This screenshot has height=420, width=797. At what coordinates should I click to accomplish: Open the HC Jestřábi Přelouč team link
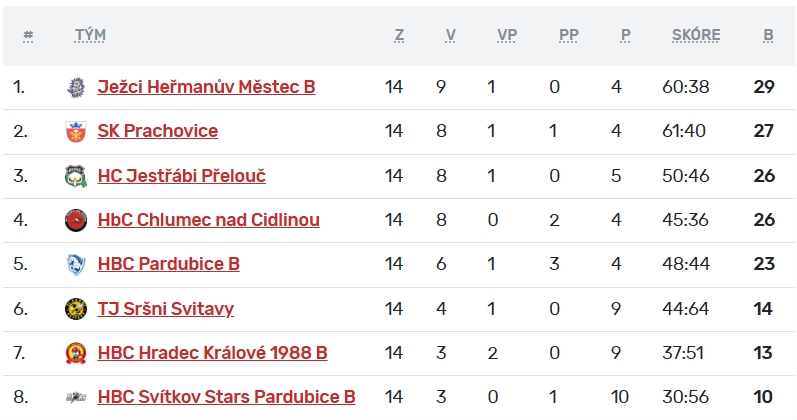point(181,176)
